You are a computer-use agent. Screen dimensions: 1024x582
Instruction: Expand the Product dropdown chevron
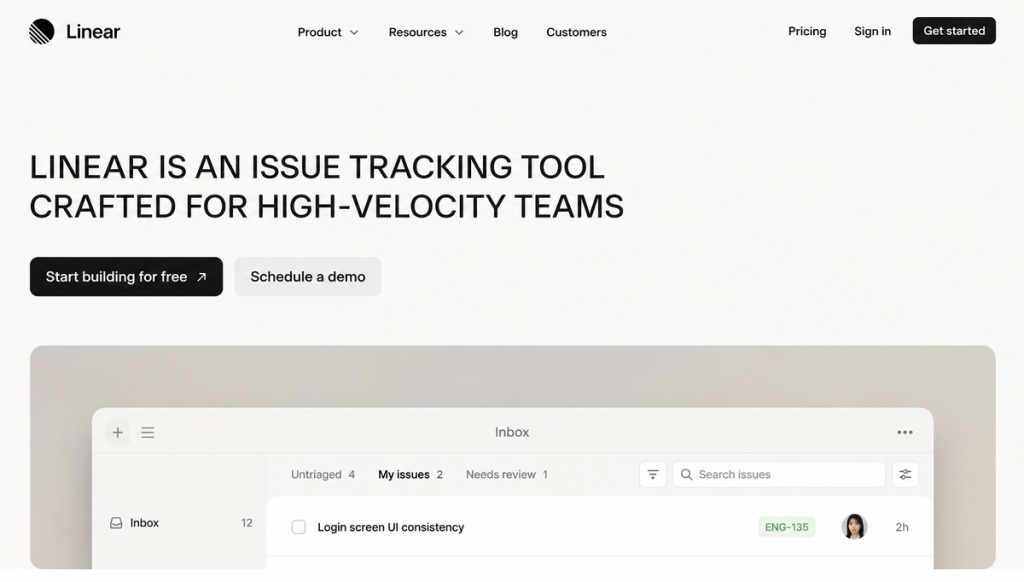pyautogui.click(x=354, y=32)
